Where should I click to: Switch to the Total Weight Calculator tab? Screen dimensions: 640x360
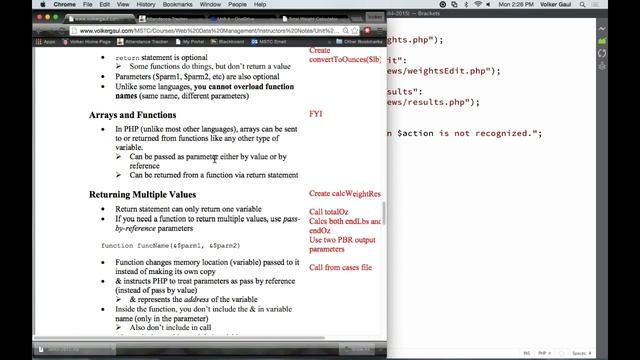[314, 19]
